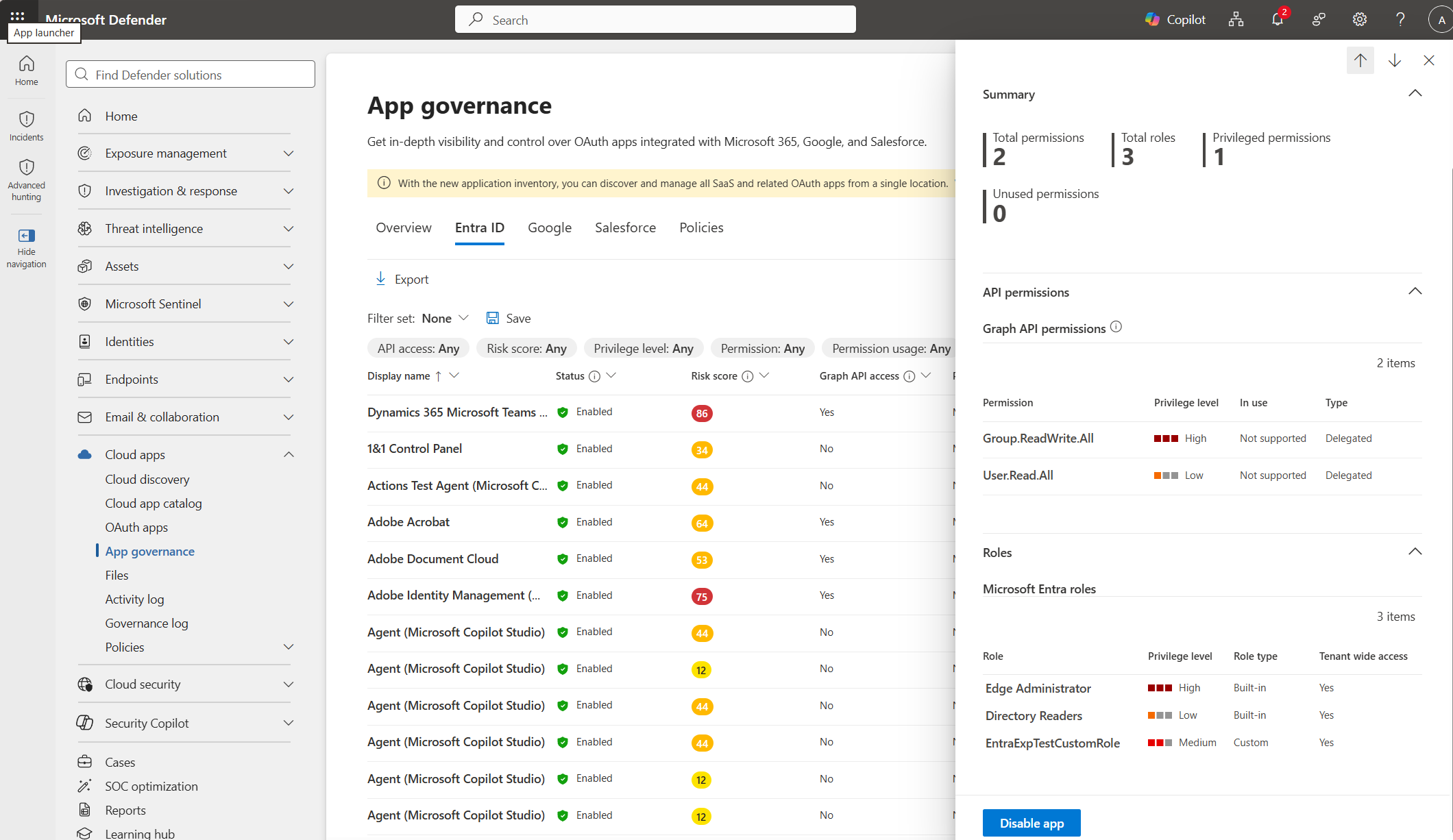This screenshot has height=840, width=1453.
Task: Click the Disable app button
Action: click(1031, 823)
